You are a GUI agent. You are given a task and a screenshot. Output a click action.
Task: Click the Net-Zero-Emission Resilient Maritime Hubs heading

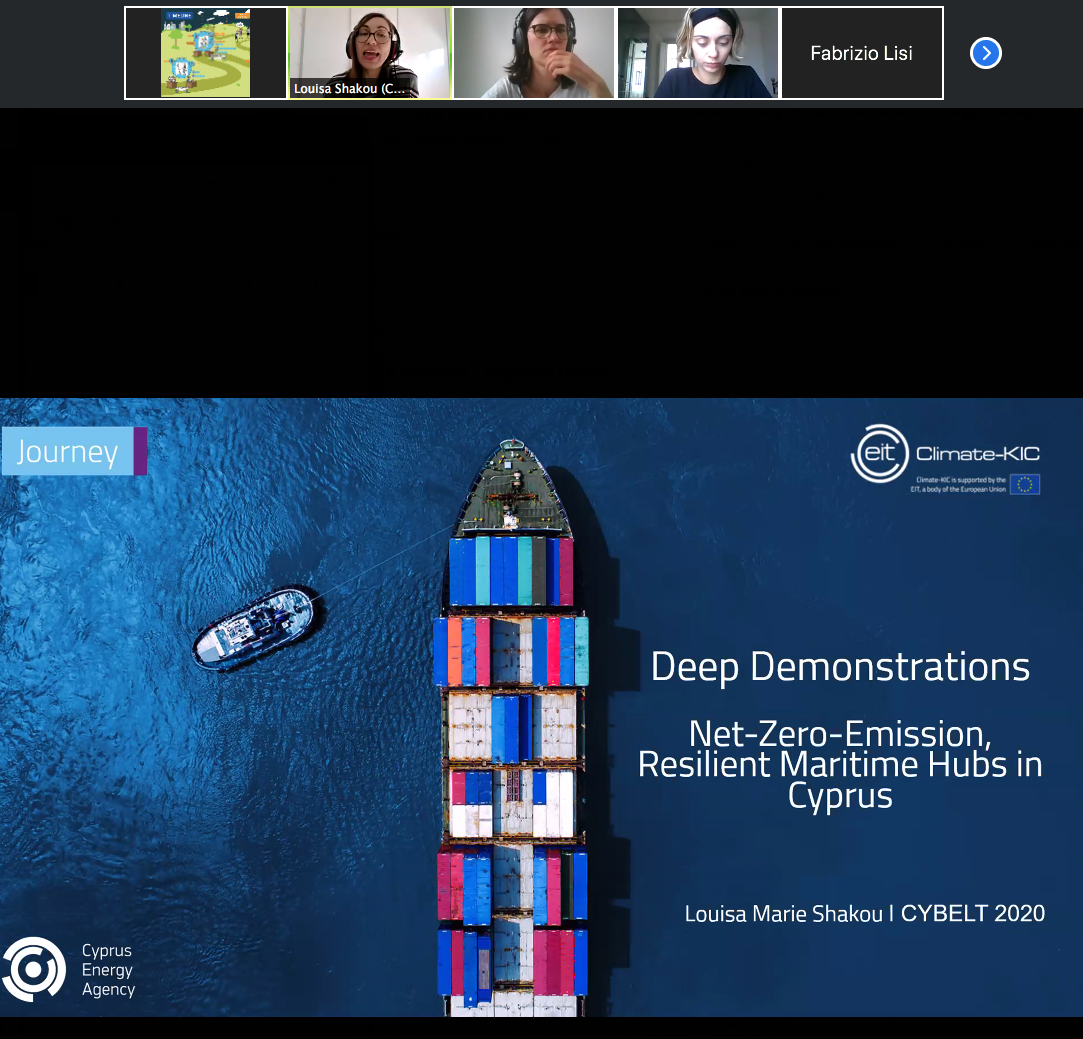[841, 764]
